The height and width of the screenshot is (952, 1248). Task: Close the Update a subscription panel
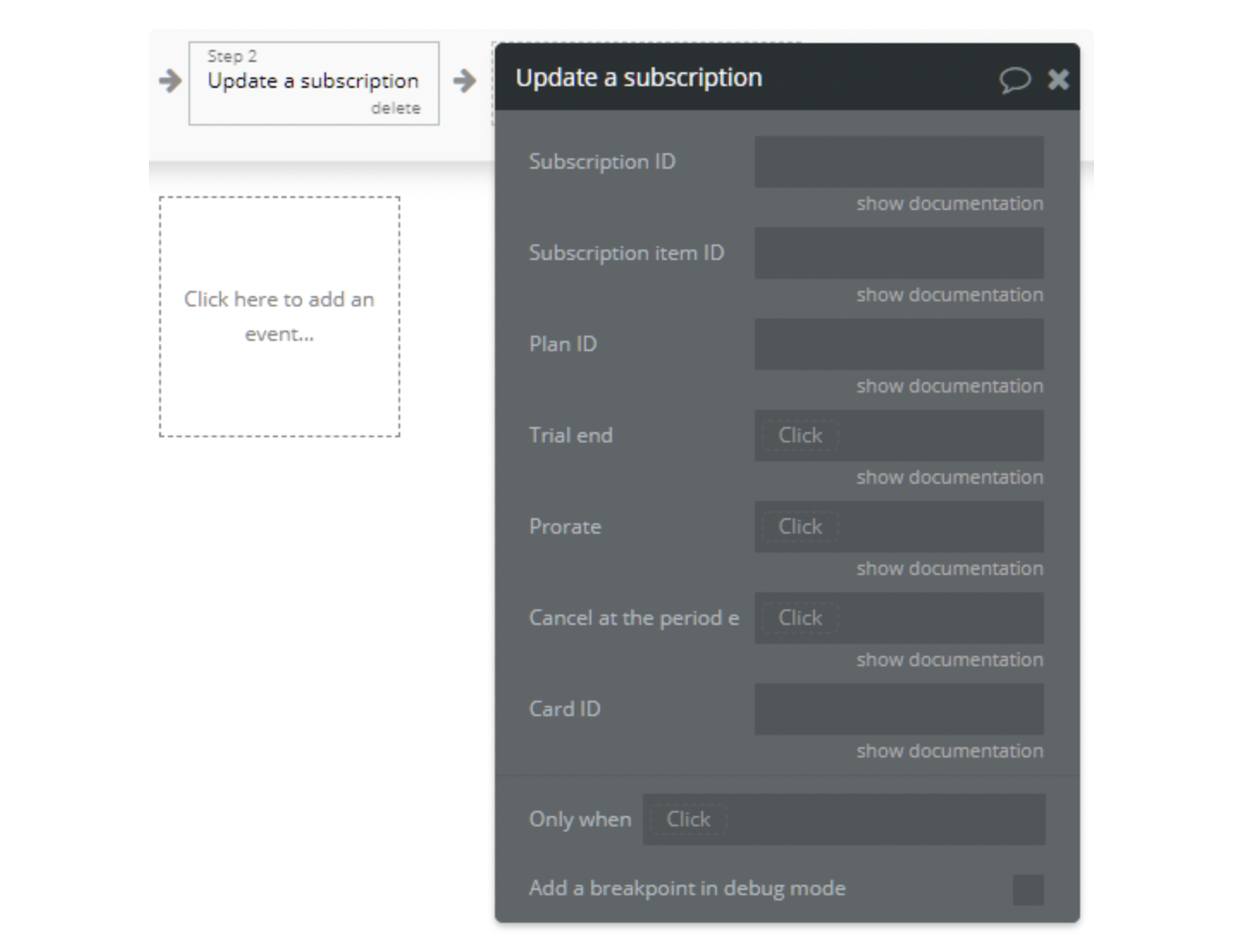1058,80
